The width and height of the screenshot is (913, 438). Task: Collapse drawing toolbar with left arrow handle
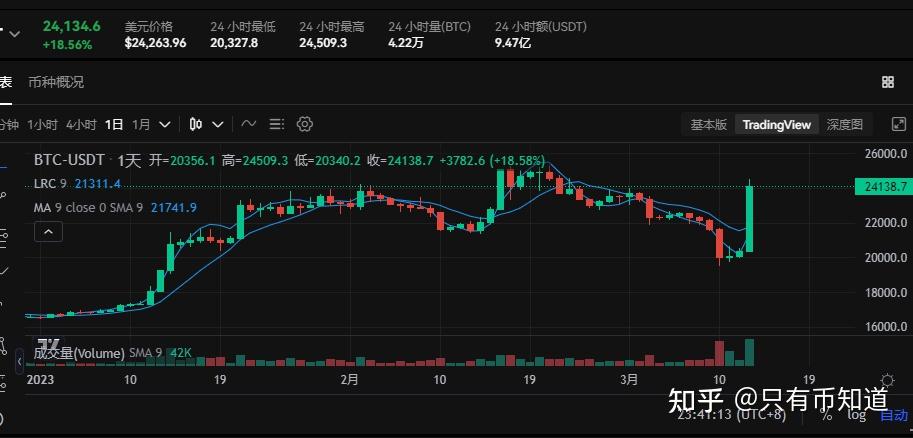tap(20, 362)
